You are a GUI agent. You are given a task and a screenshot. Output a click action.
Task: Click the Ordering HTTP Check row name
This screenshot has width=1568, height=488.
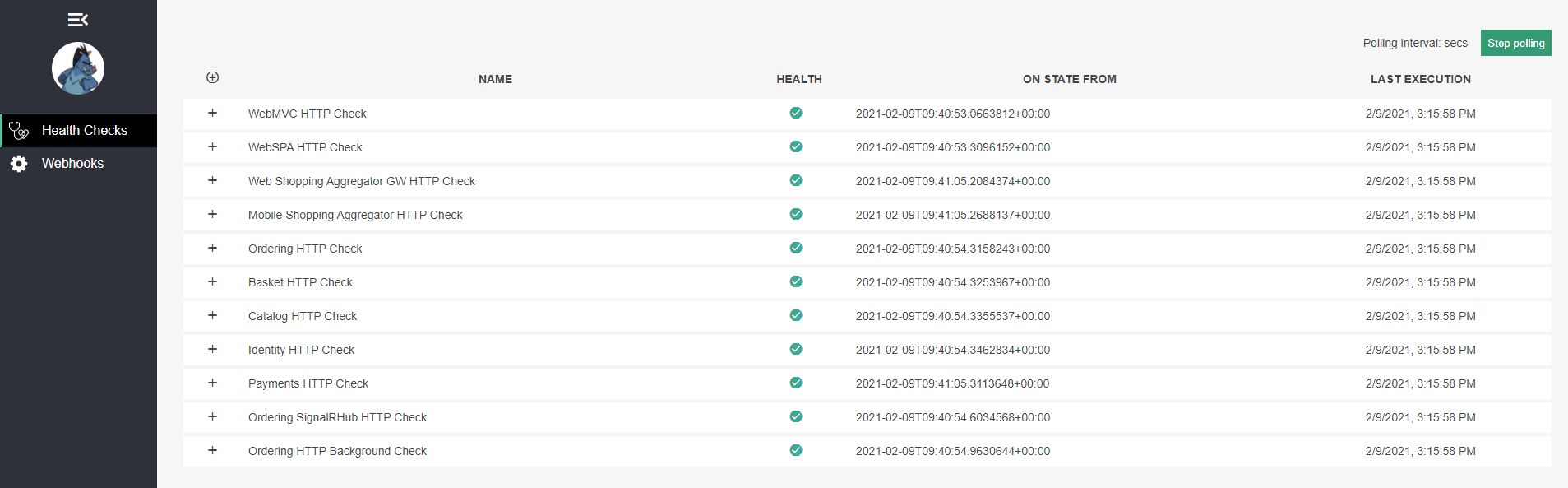305,249
